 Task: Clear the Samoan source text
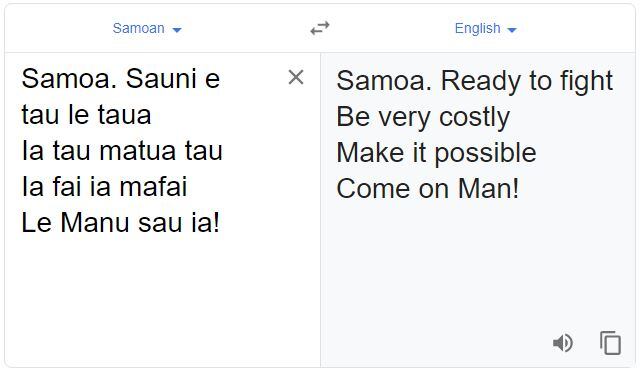click(x=296, y=77)
